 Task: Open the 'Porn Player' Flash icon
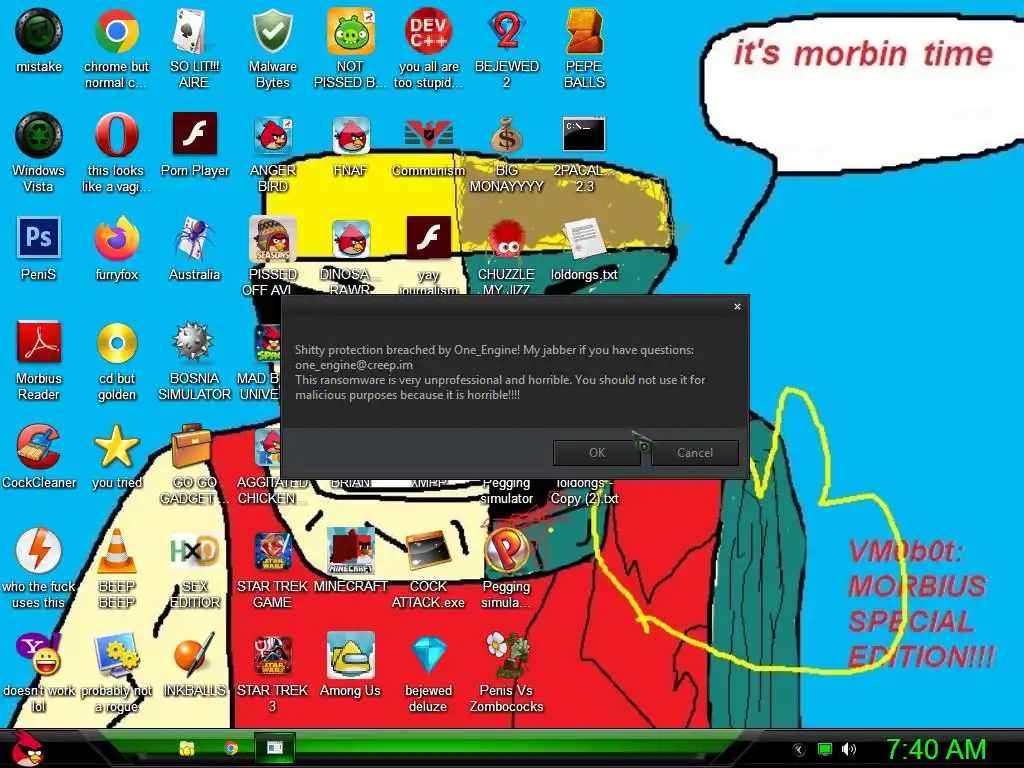click(195, 134)
